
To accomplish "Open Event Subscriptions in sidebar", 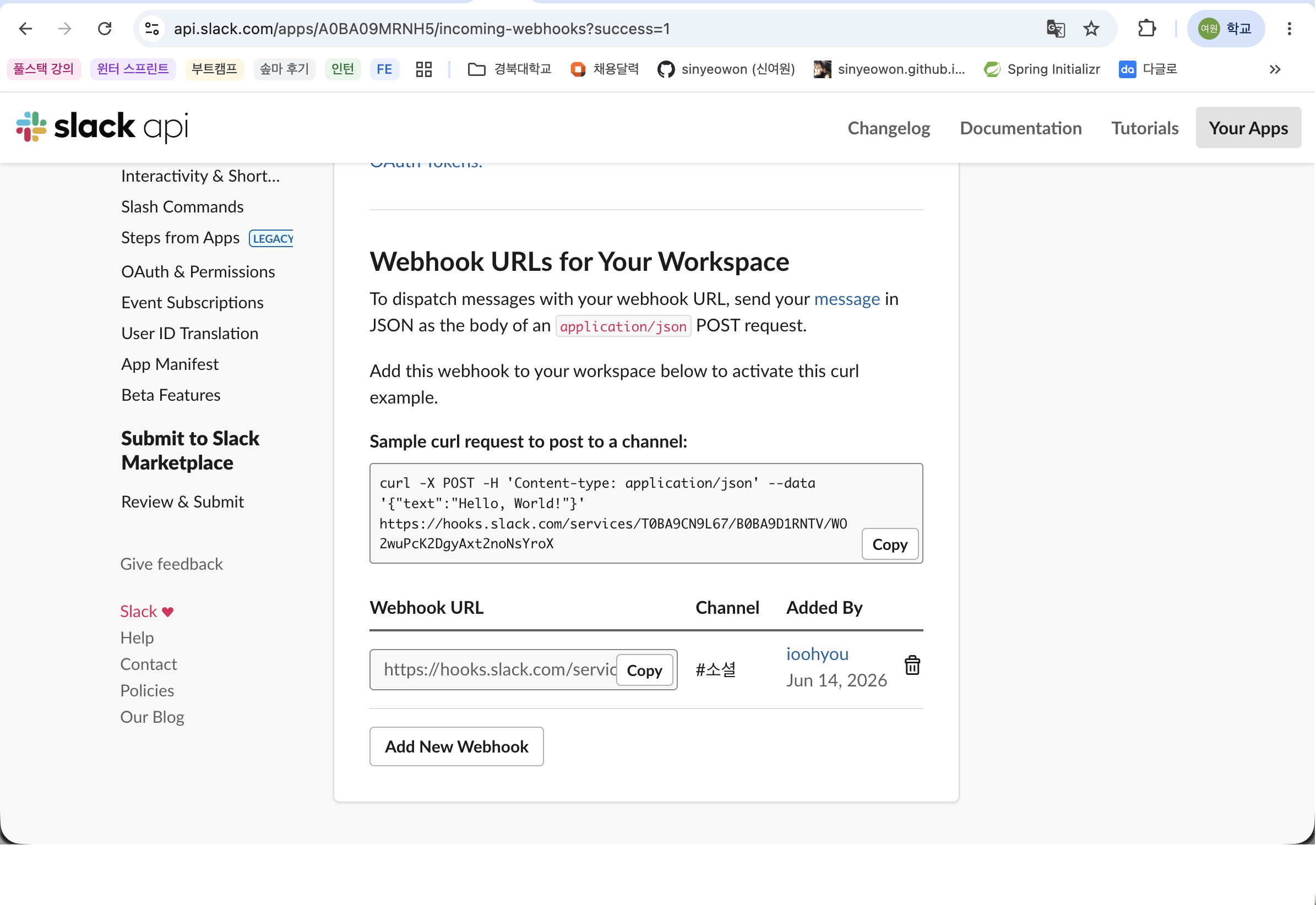I will point(192,303).
